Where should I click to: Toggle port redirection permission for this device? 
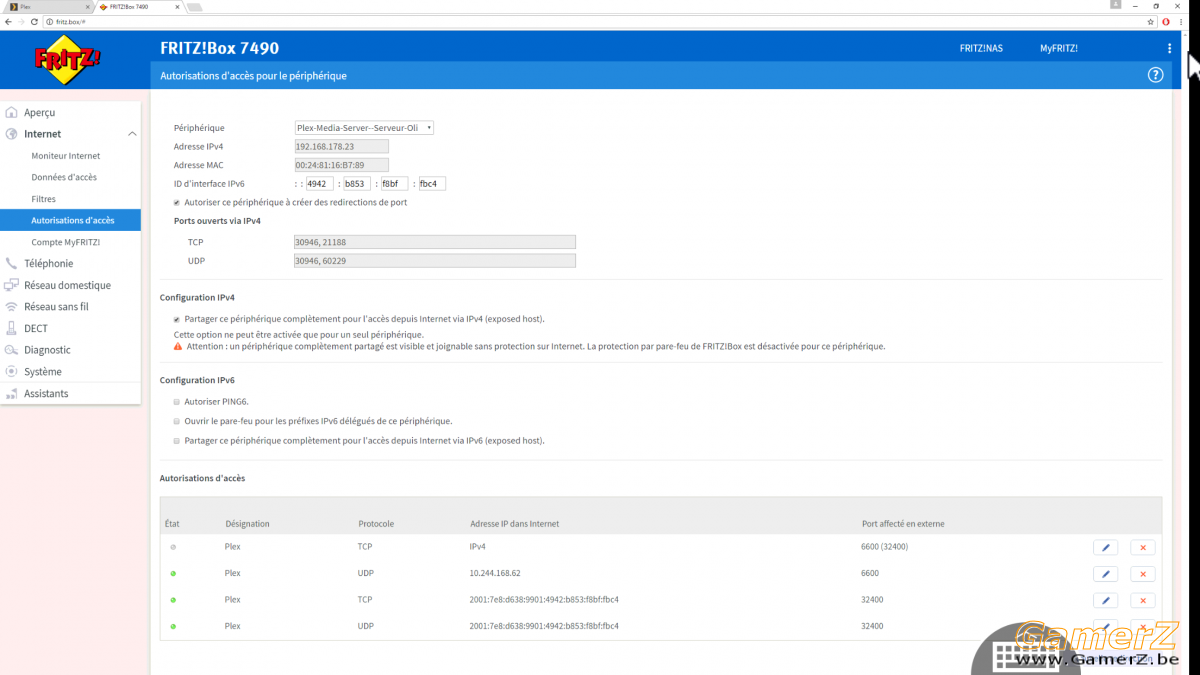(x=177, y=202)
